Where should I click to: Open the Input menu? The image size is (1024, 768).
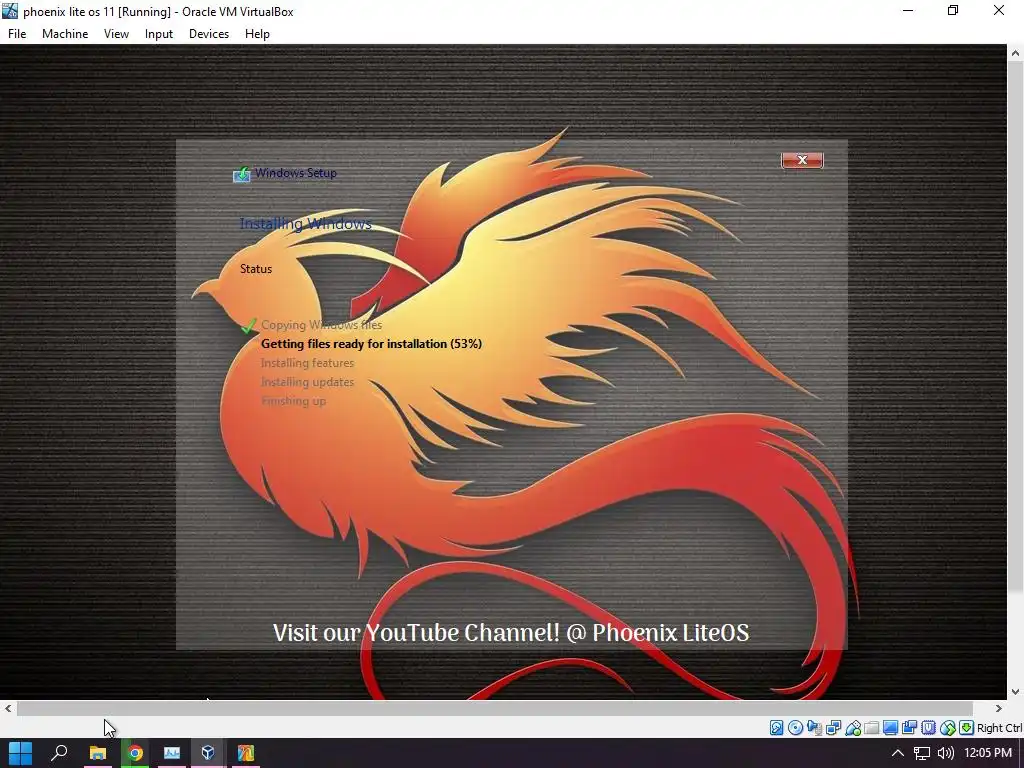pos(159,34)
